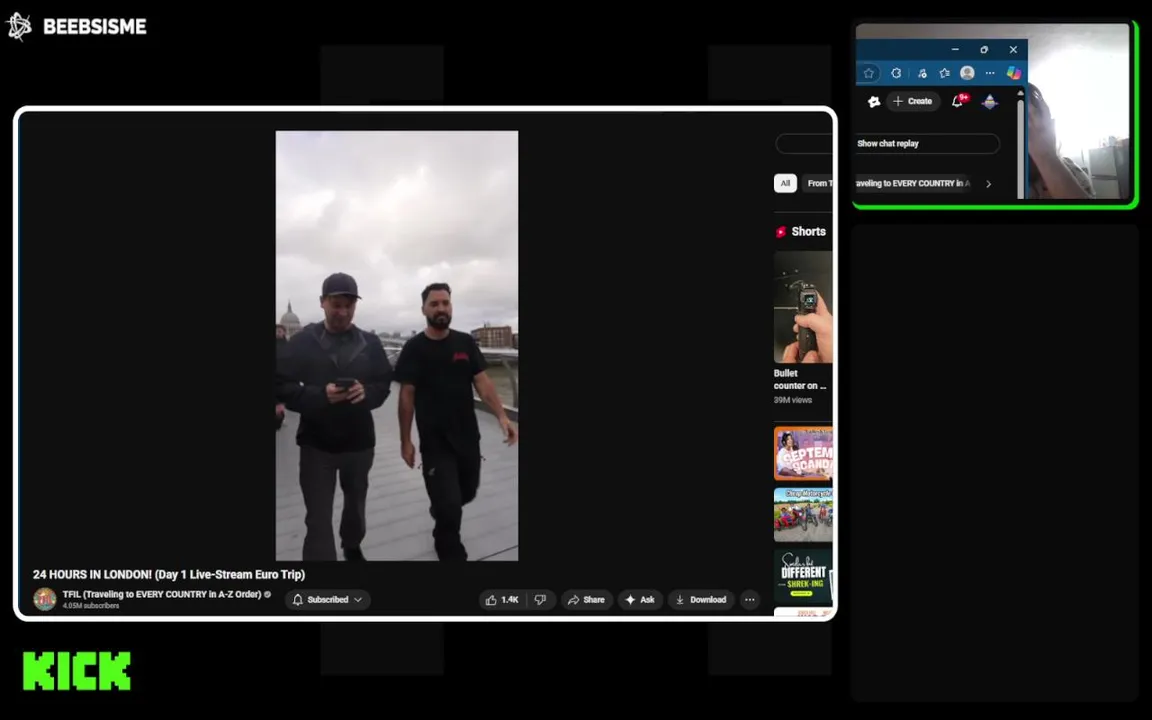Click the inset window vertical scrollbar thumb

(x=1020, y=147)
